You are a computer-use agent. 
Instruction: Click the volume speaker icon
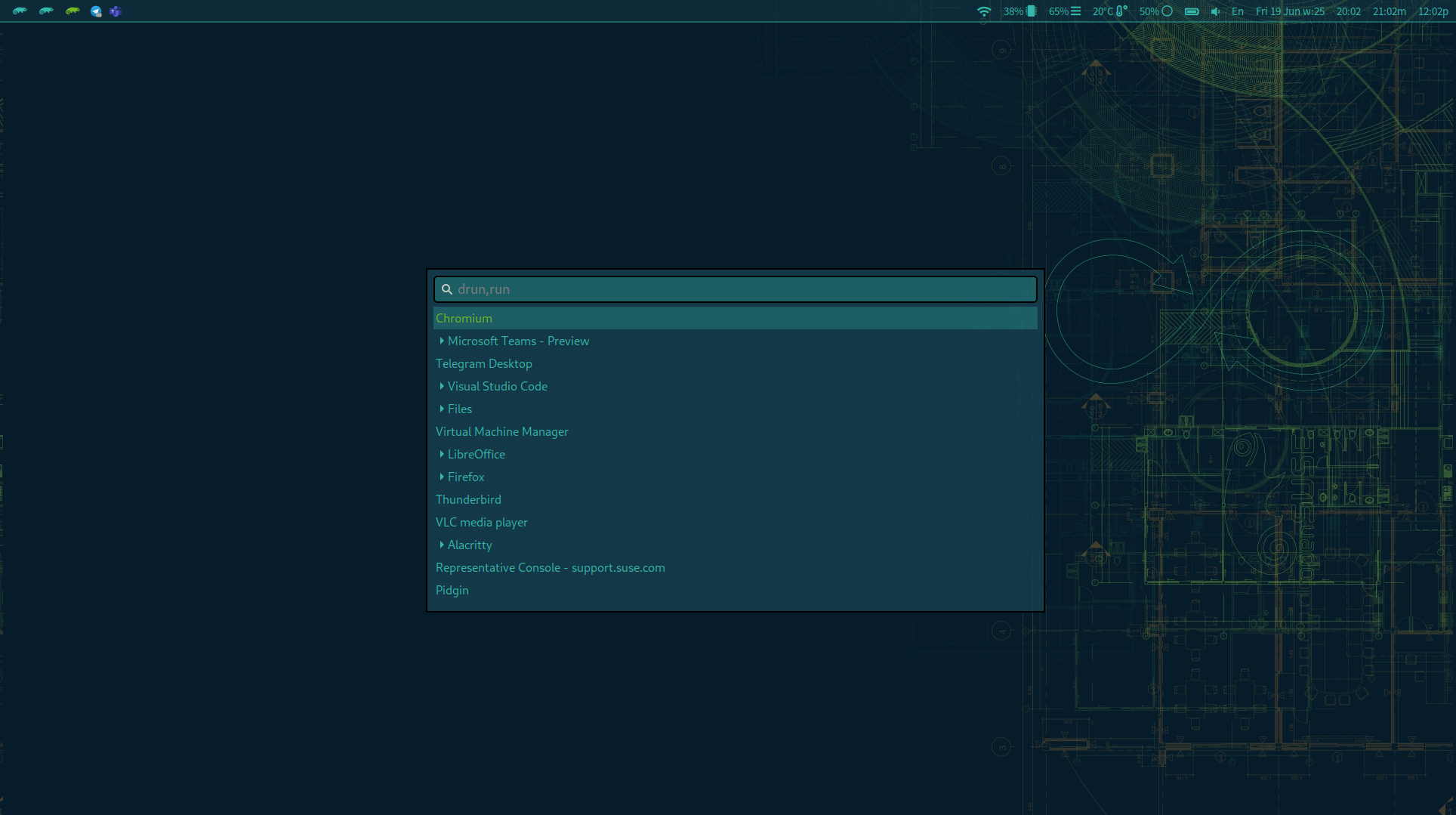click(1215, 11)
